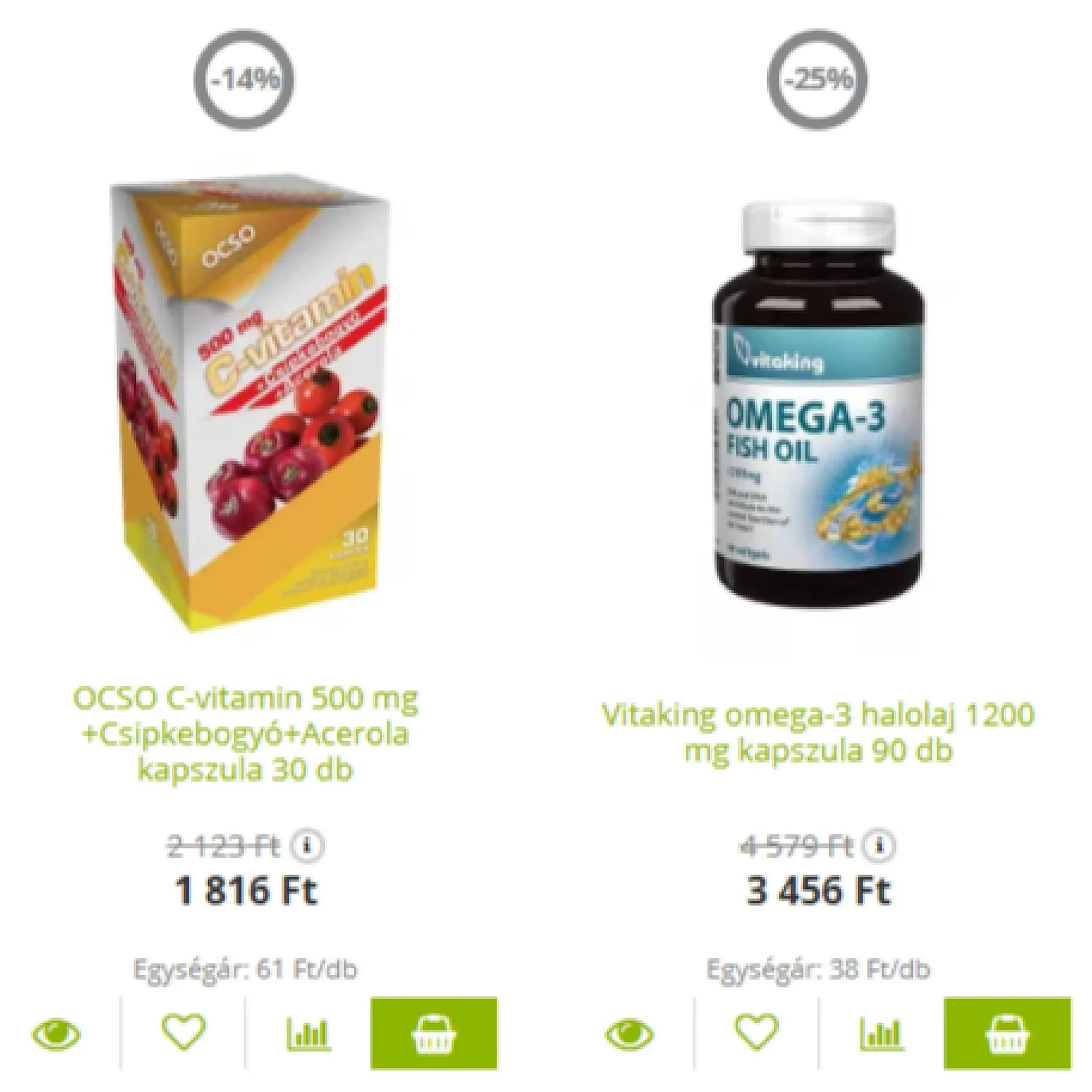Open OCSO C-vitamin 500 mg product link
Image resolution: width=1092 pixels, height=1092 pixels.
[x=246, y=734]
